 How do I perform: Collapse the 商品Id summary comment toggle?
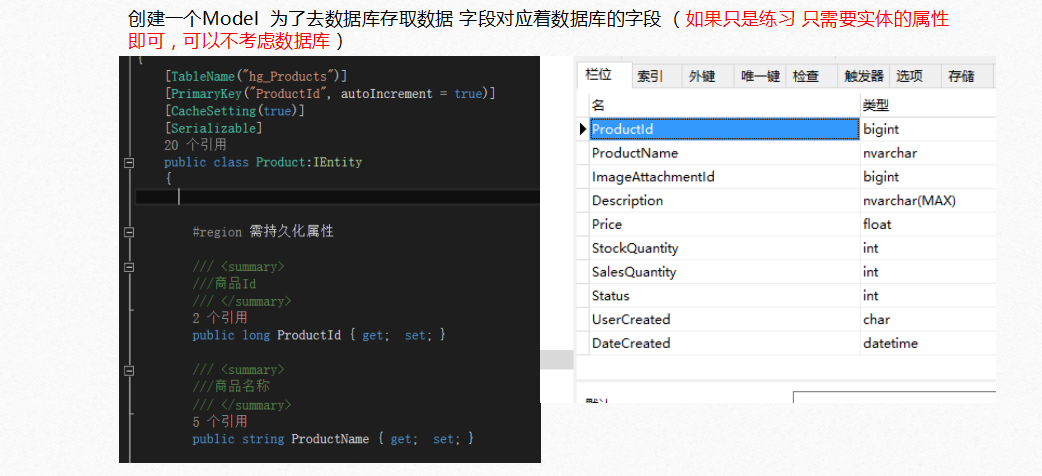tap(130, 267)
